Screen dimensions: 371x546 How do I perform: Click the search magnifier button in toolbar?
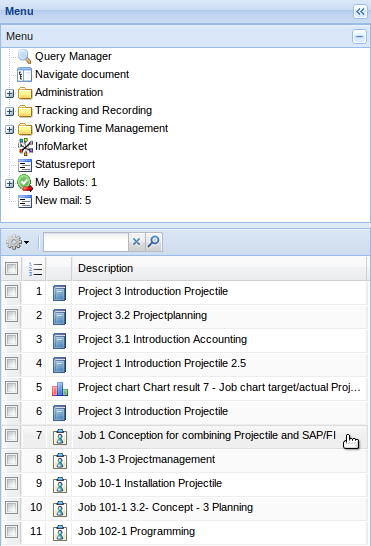pyautogui.click(x=154, y=242)
